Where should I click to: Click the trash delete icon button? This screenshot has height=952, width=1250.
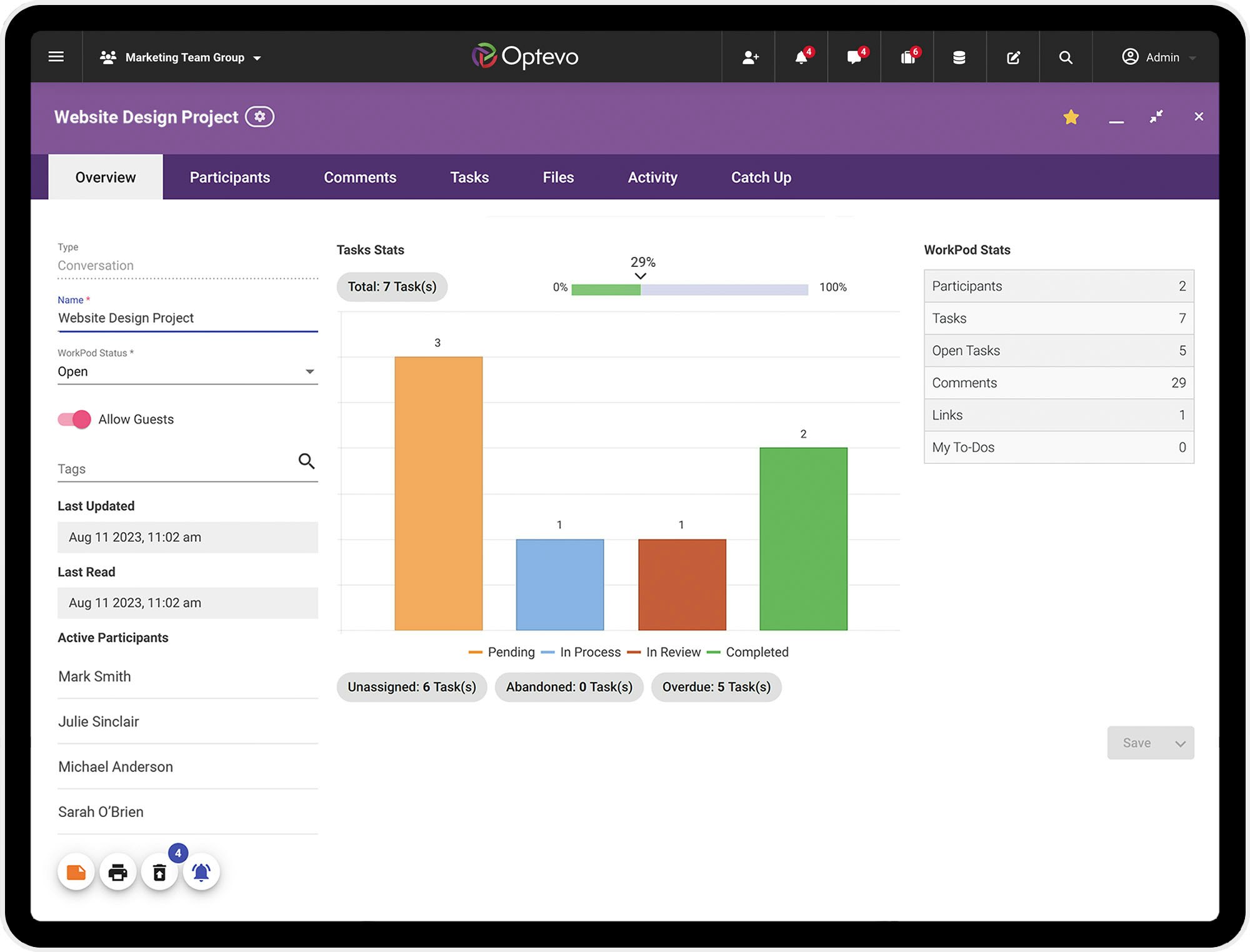coord(159,872)
